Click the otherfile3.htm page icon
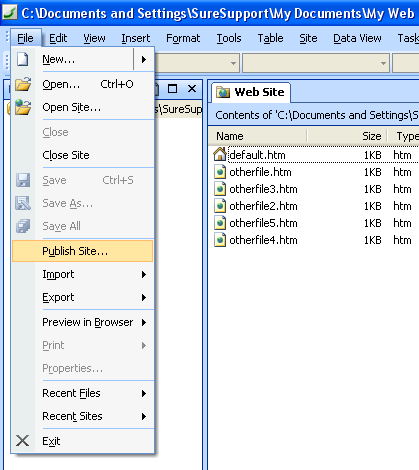The height and width of the screenshot is (470, 419). 220,189
